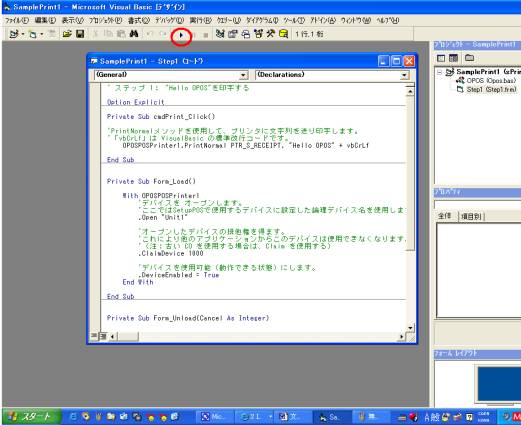This screenshot has height=425, width=521.
Task: Open the 編集 (Edit) menu
Action: [x=45, y=21]
